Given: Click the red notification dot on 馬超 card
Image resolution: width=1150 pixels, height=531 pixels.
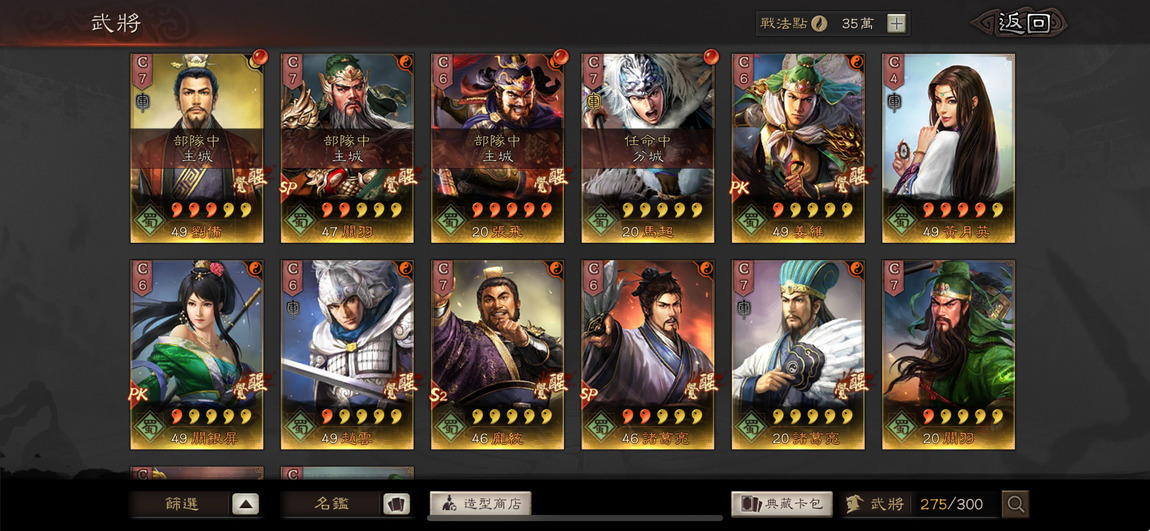Looking at the screenshot, I should point(710,56).
